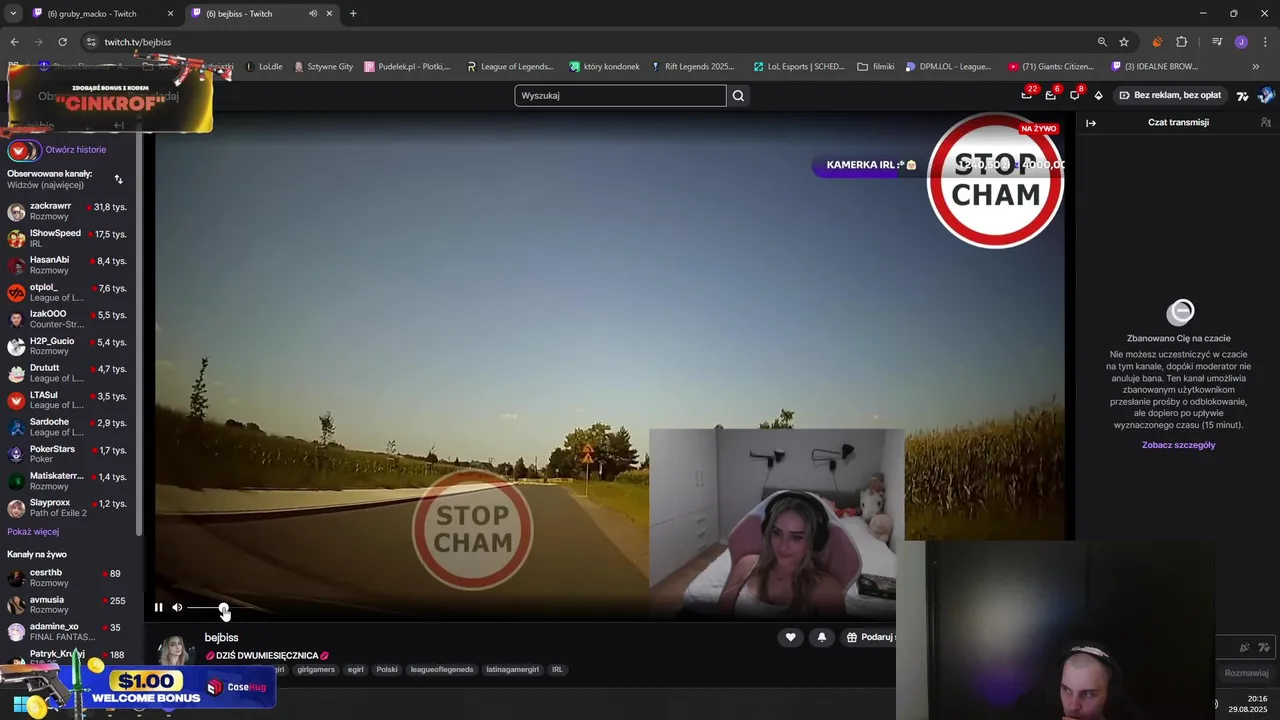Open LoLdle bookmark
This screenshot has width=1280, height=720.
263,67
